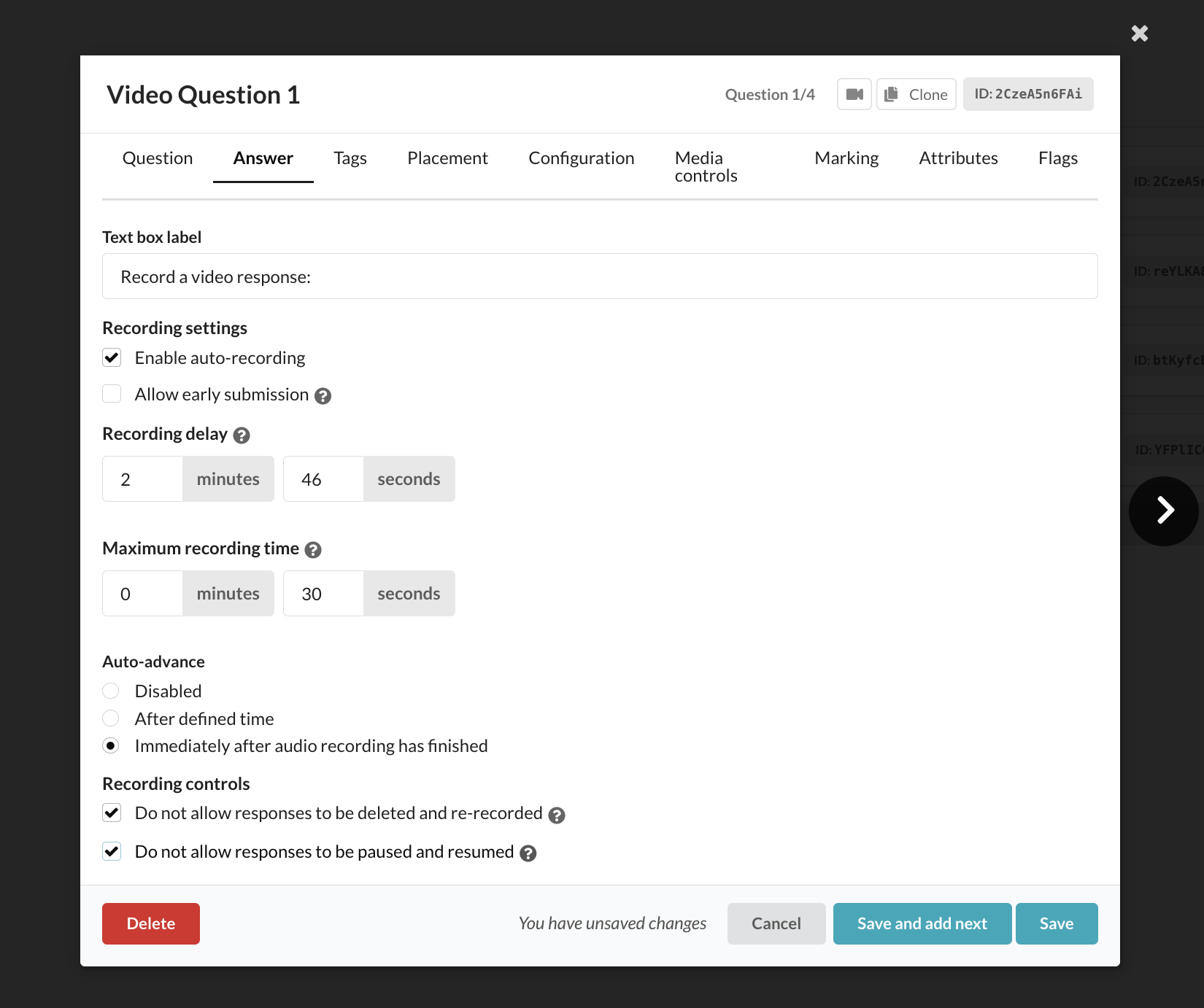The image size is (1204, 1008).
Task: Click the Clone question button
Action: click(916, 94)
